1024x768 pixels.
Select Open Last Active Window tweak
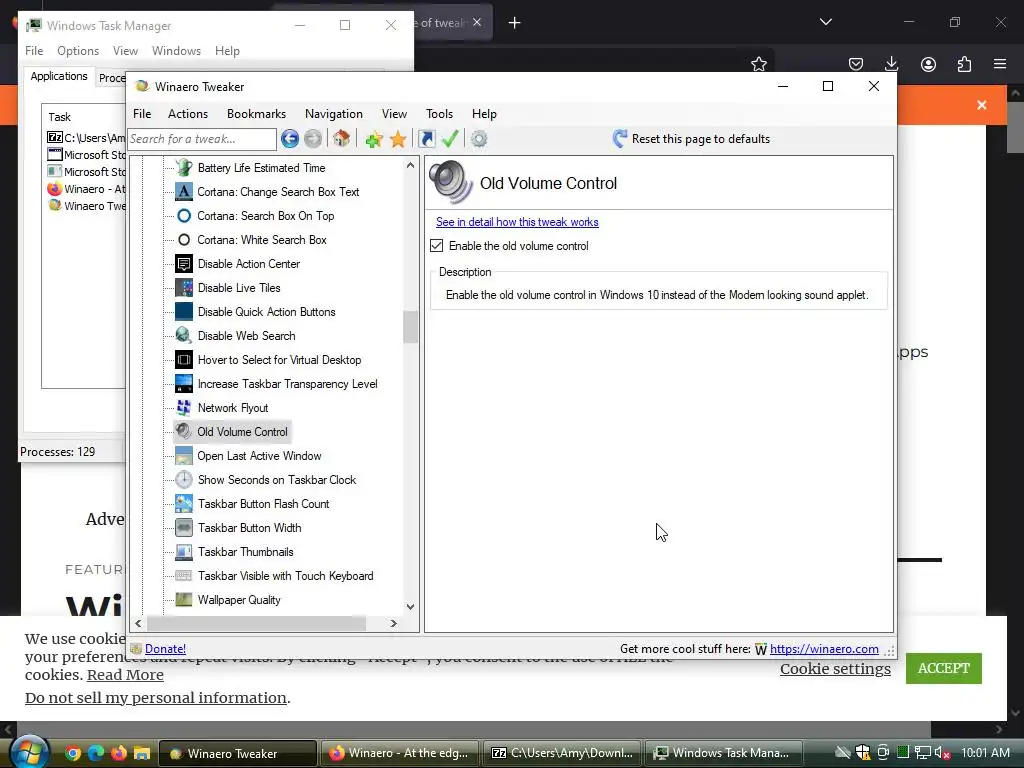click(259, 456)
